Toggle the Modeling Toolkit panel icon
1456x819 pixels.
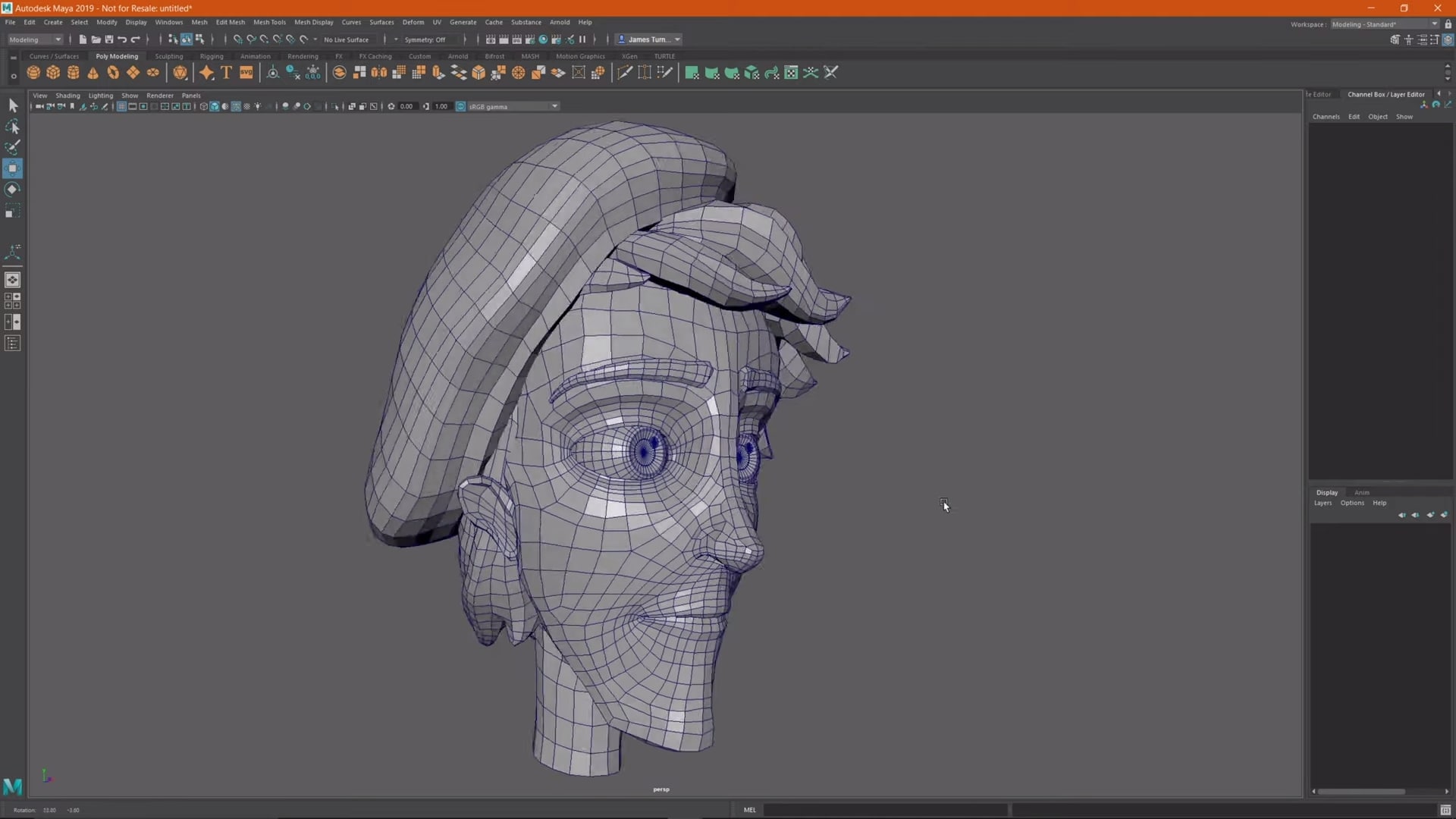(x=1395, y=39)
